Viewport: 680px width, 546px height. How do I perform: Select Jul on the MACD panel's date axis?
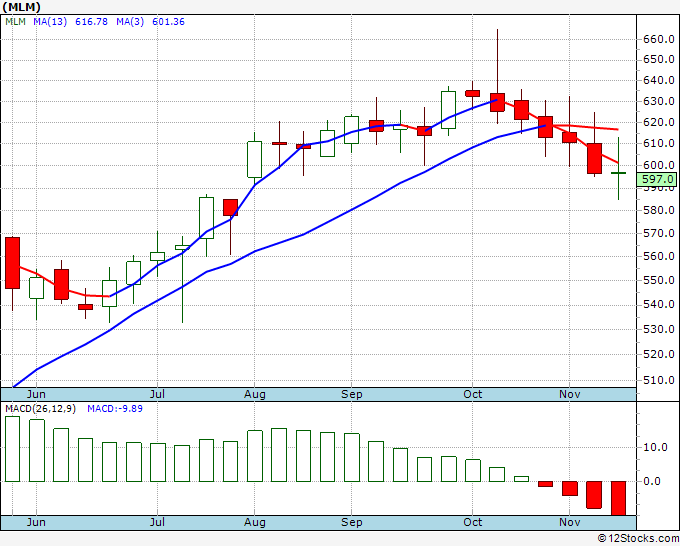(x=157, y=522)
